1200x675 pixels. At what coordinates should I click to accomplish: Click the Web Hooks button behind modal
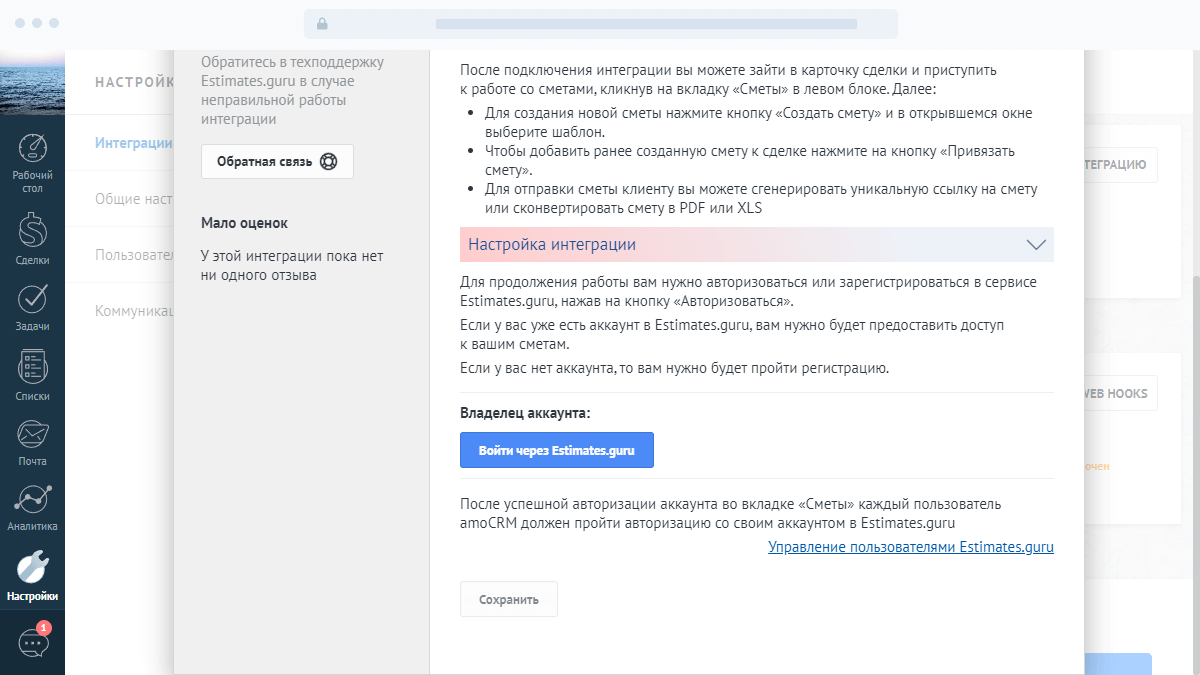1120,394
